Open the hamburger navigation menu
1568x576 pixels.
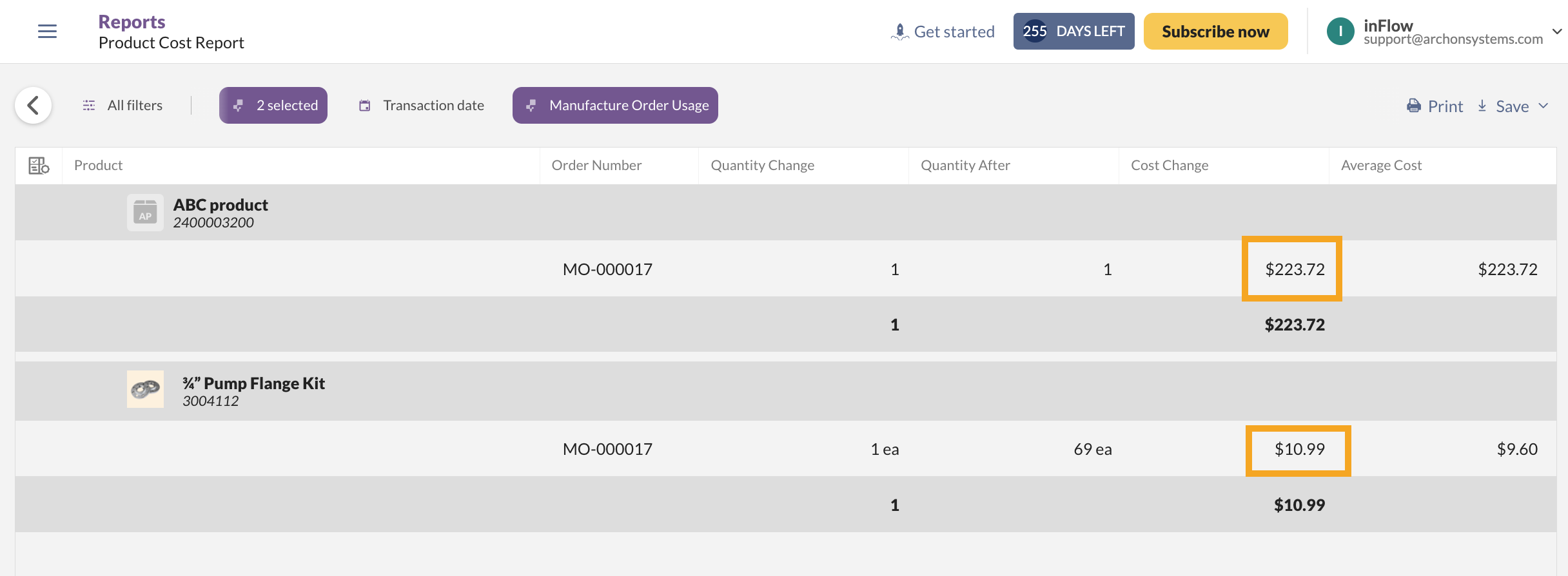click(x=47, y=31)
